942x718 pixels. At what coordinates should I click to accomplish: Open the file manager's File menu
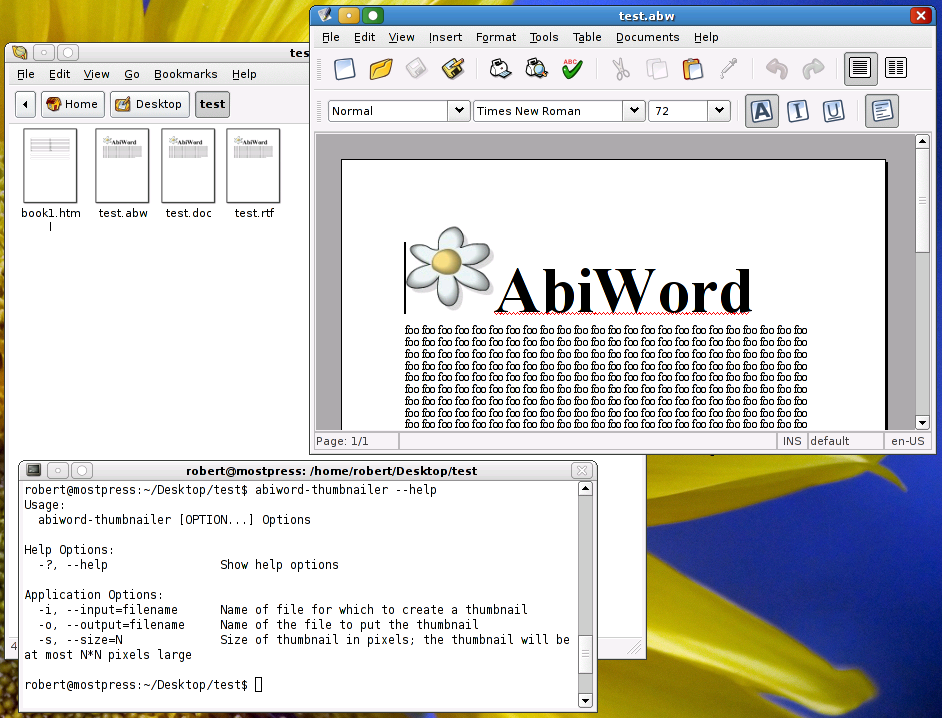pyautogui.click(x=25, y=74)
